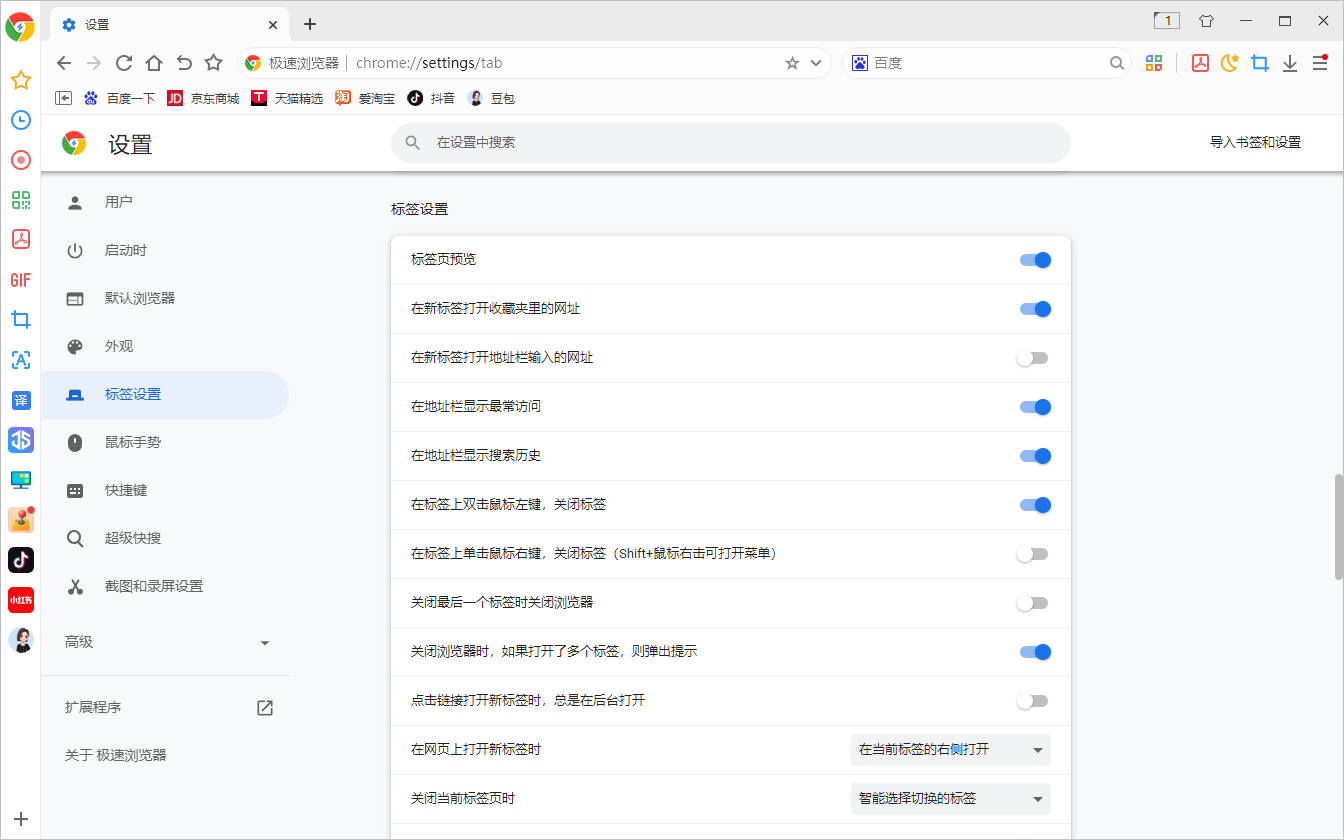Click the 小红书 sidebar icon
The height and width of the screenshot is (840, 1344).
pos(20,600)
